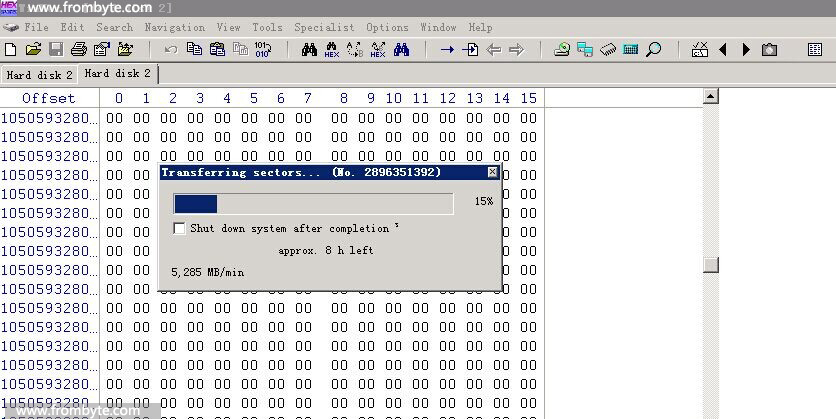Open the Navigation menu
This screenshot has height=419, width=836.
click(x=174, y=27)
